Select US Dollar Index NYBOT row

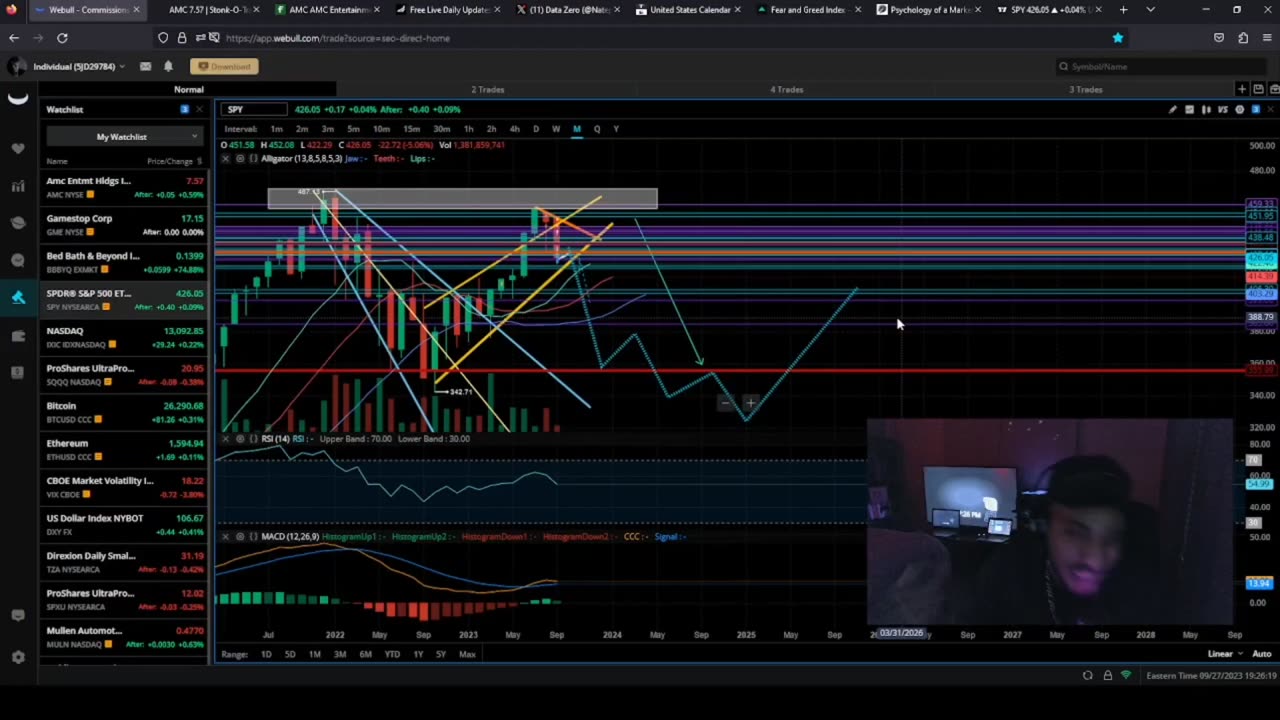[x=125, y=524]
